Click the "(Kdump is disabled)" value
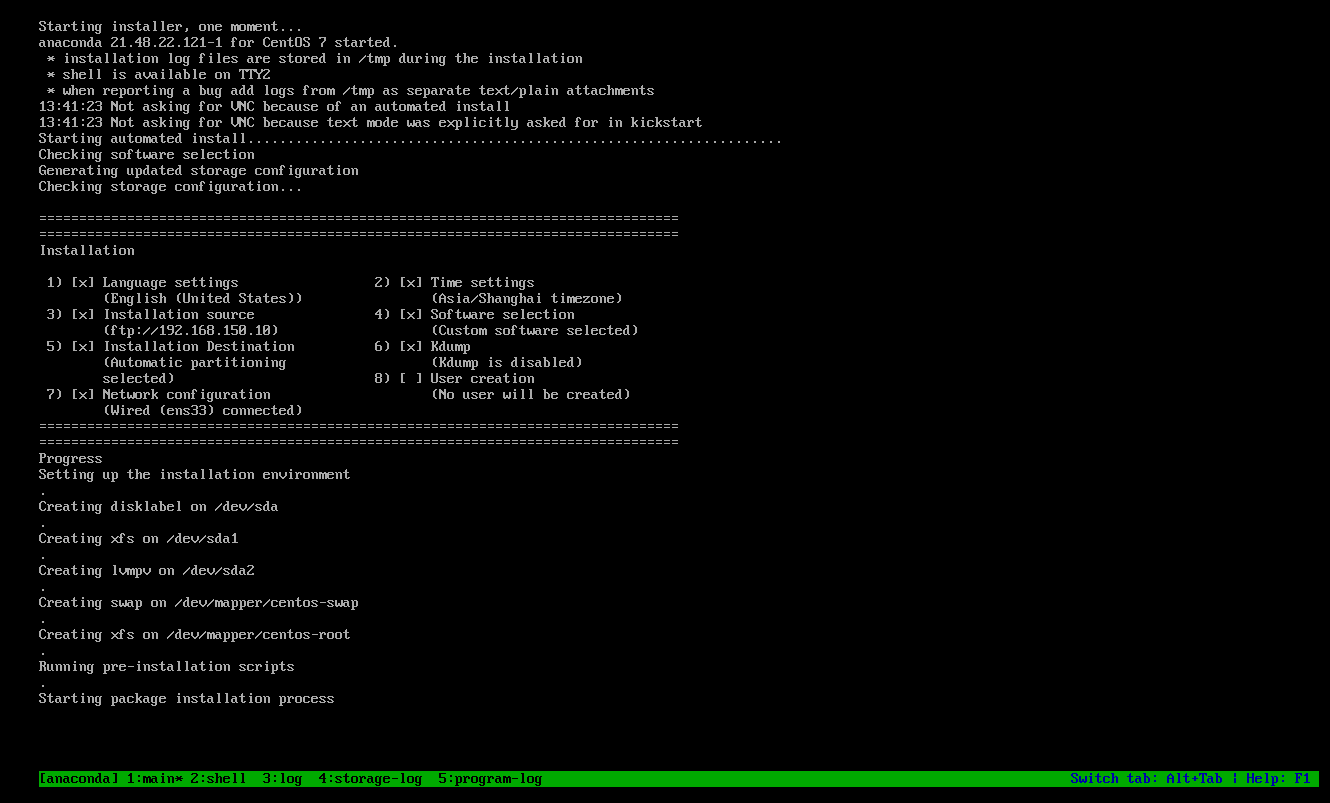Image resolution: width=1330 pixels, height=803 pixels. [x=507, y=363]
